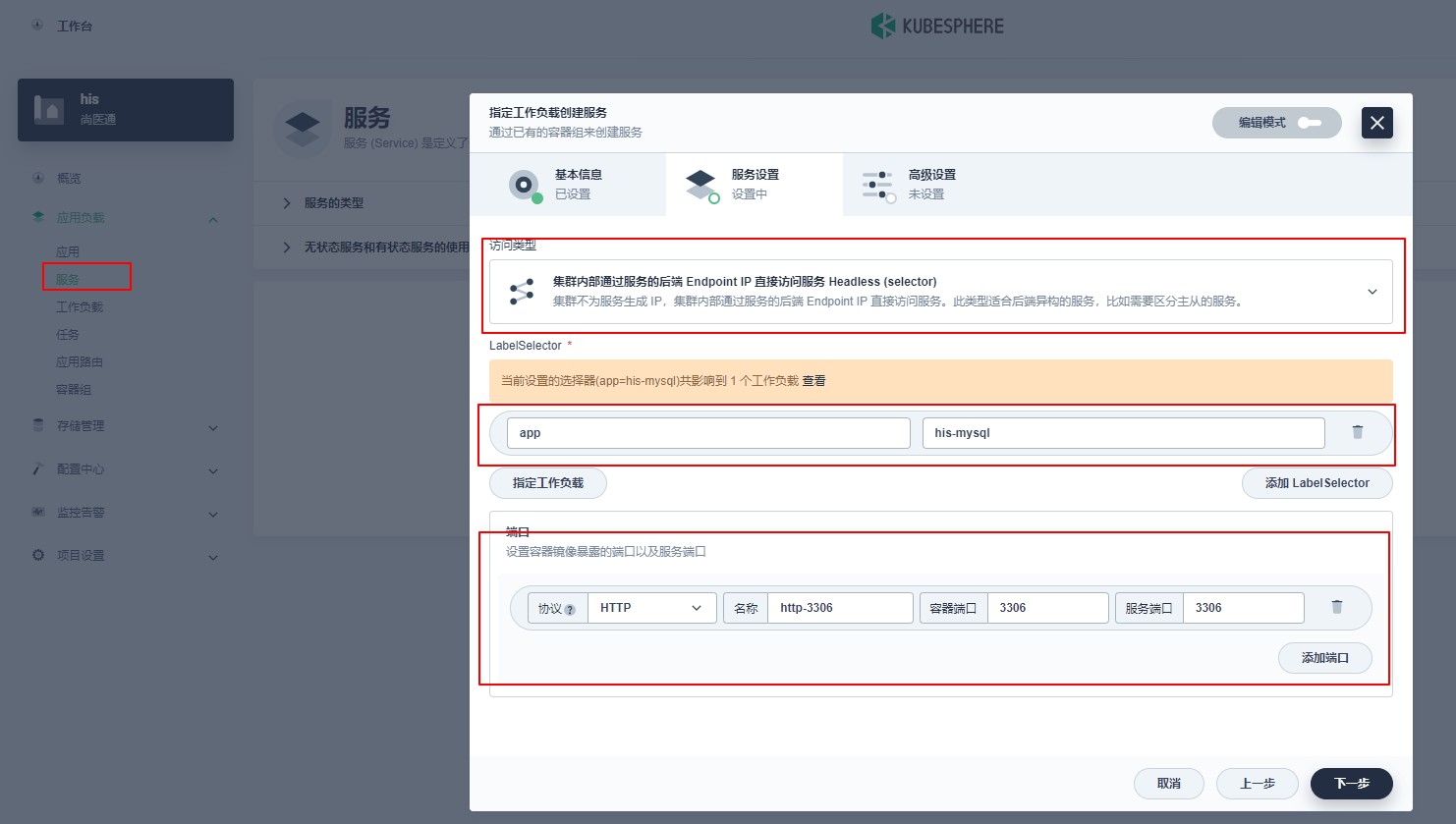Click the 服务 page header icon

303,129
